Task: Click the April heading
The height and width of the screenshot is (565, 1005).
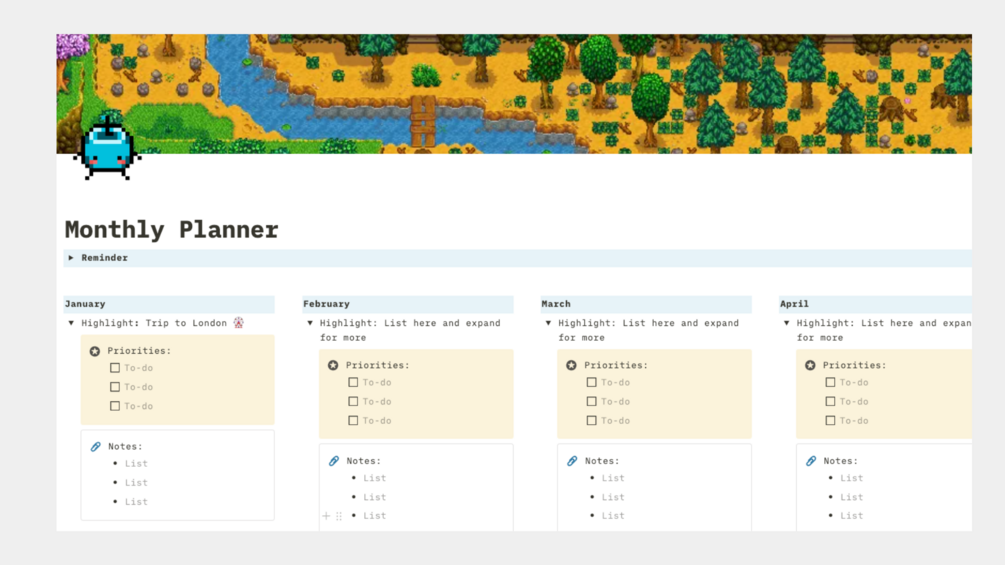Action: click(794, 304)
